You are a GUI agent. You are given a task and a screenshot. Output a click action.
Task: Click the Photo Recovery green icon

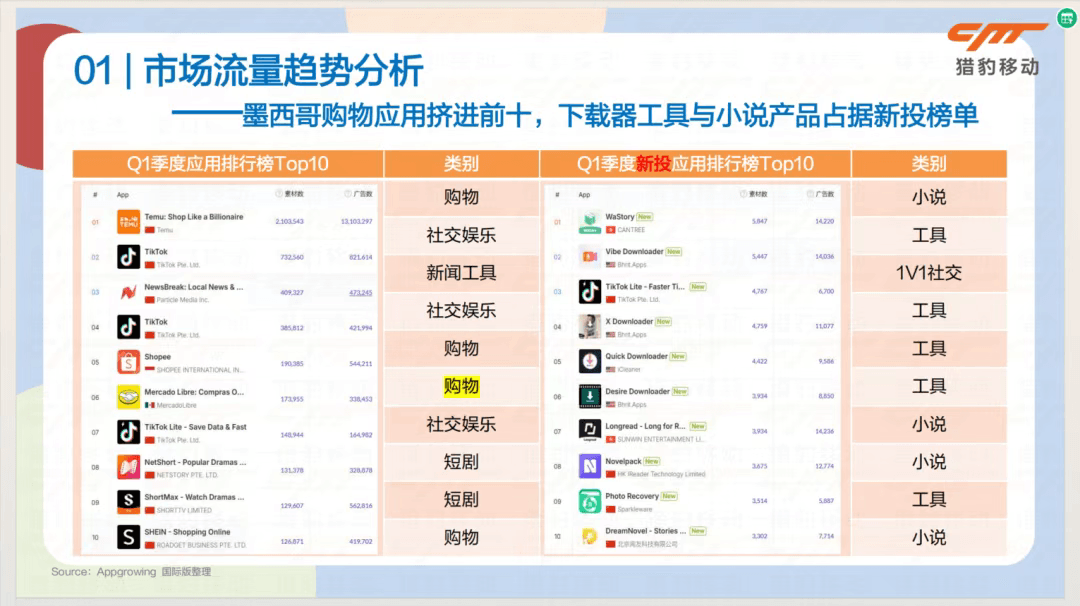click(x=589, y=500)
